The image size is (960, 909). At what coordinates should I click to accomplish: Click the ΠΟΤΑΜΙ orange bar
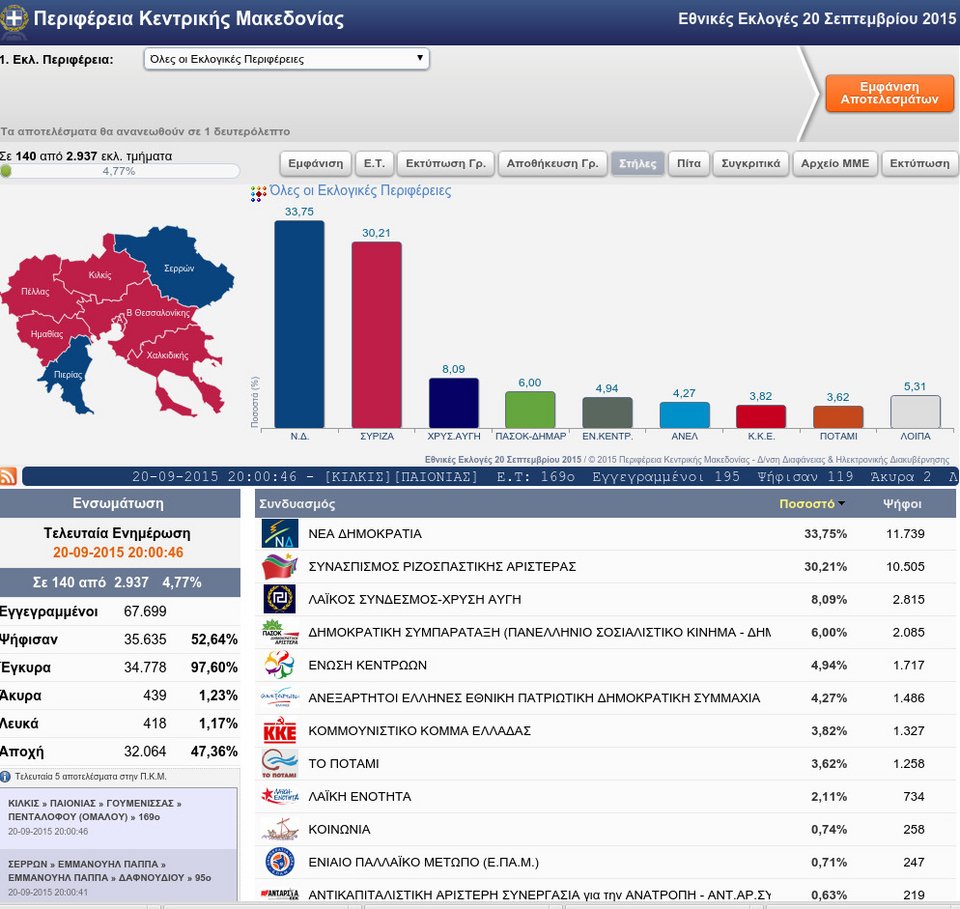coord(838,417)
